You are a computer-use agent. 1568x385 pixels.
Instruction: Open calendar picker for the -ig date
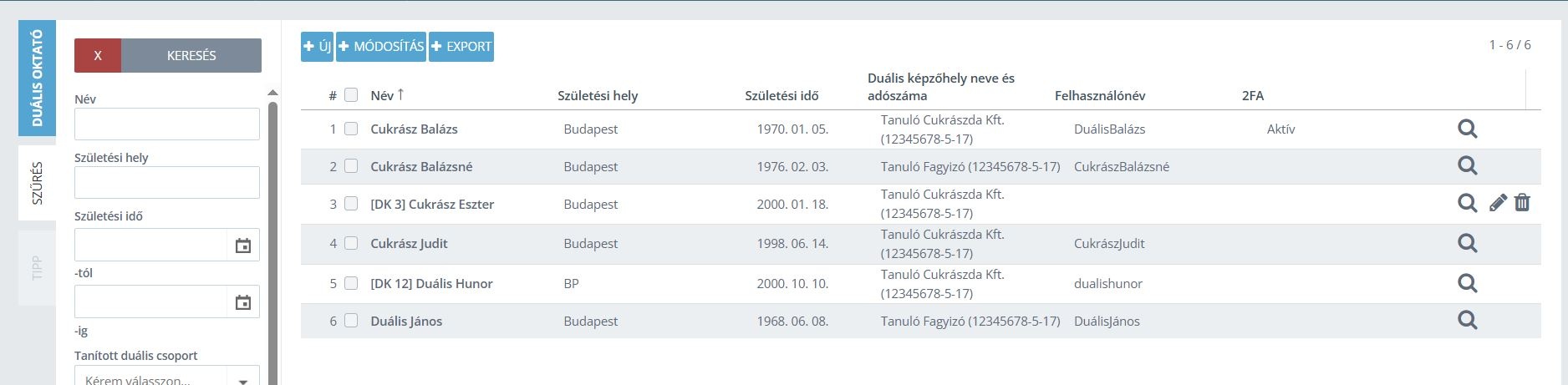pos(242,302)
